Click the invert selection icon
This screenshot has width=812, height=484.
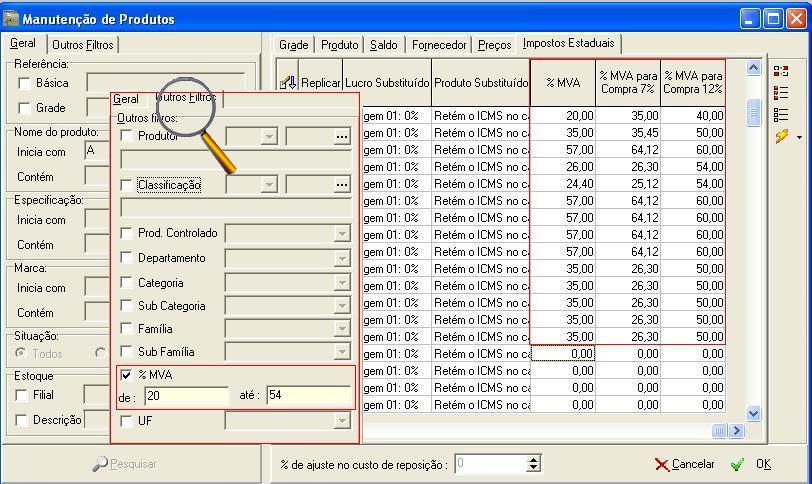tap(781, 71)
